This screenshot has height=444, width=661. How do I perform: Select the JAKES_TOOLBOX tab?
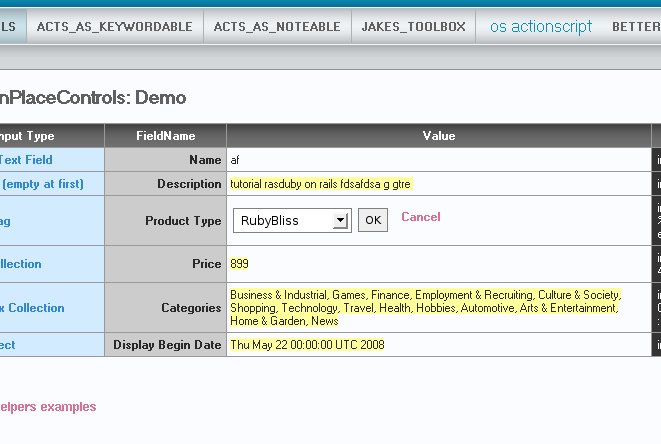tap(413, 27)
